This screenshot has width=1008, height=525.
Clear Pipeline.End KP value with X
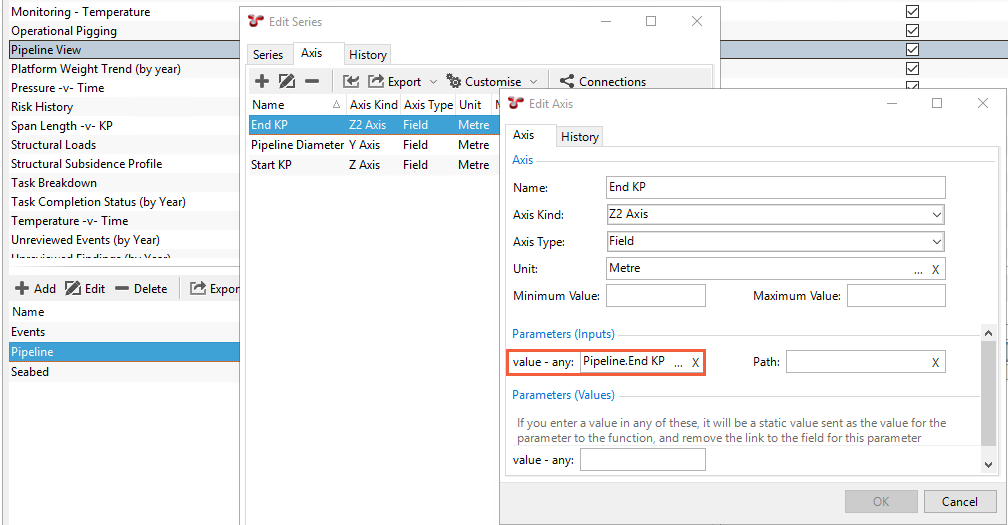coord(695,363)
